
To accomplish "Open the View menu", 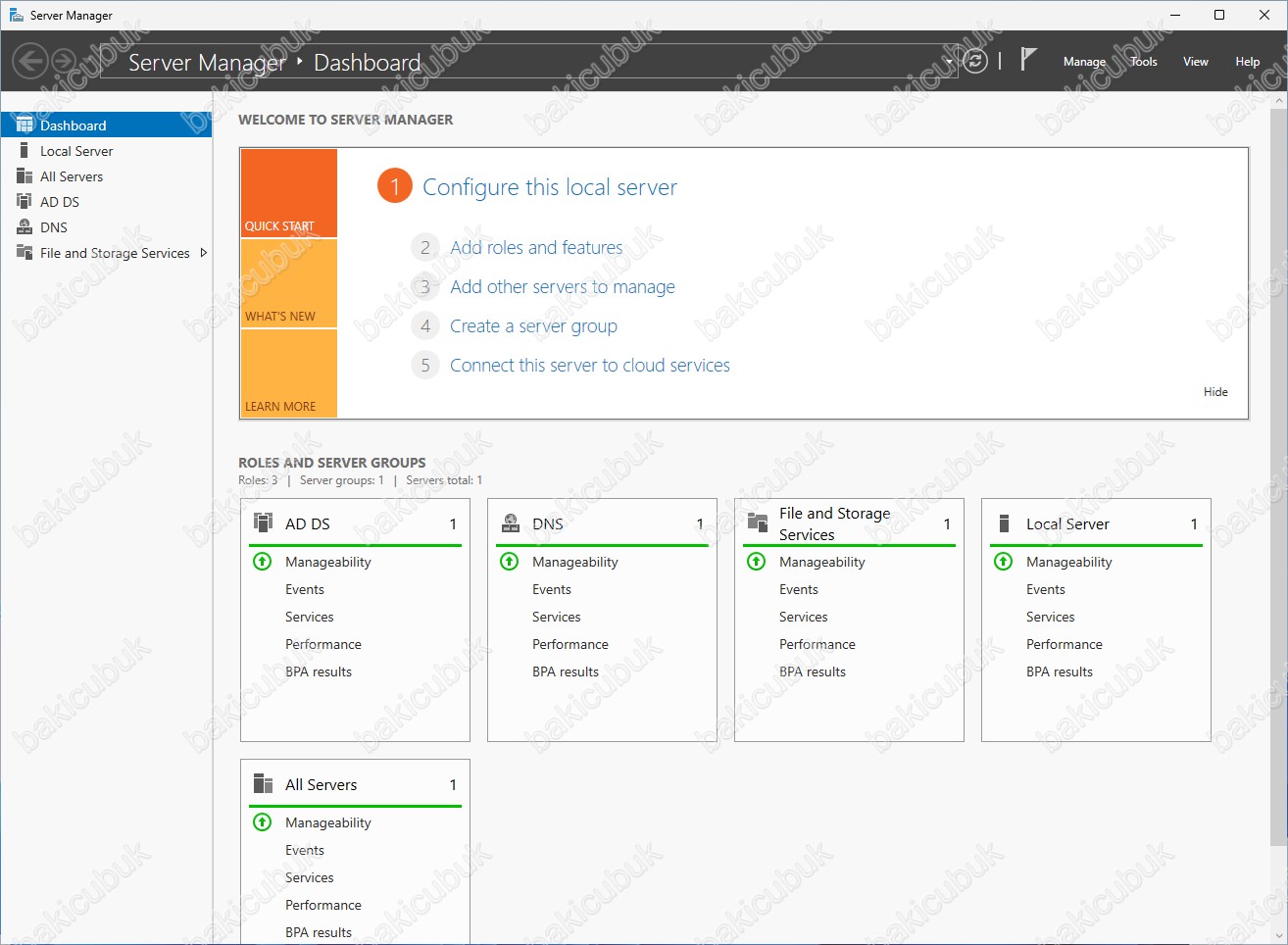I will point(1196,62).
